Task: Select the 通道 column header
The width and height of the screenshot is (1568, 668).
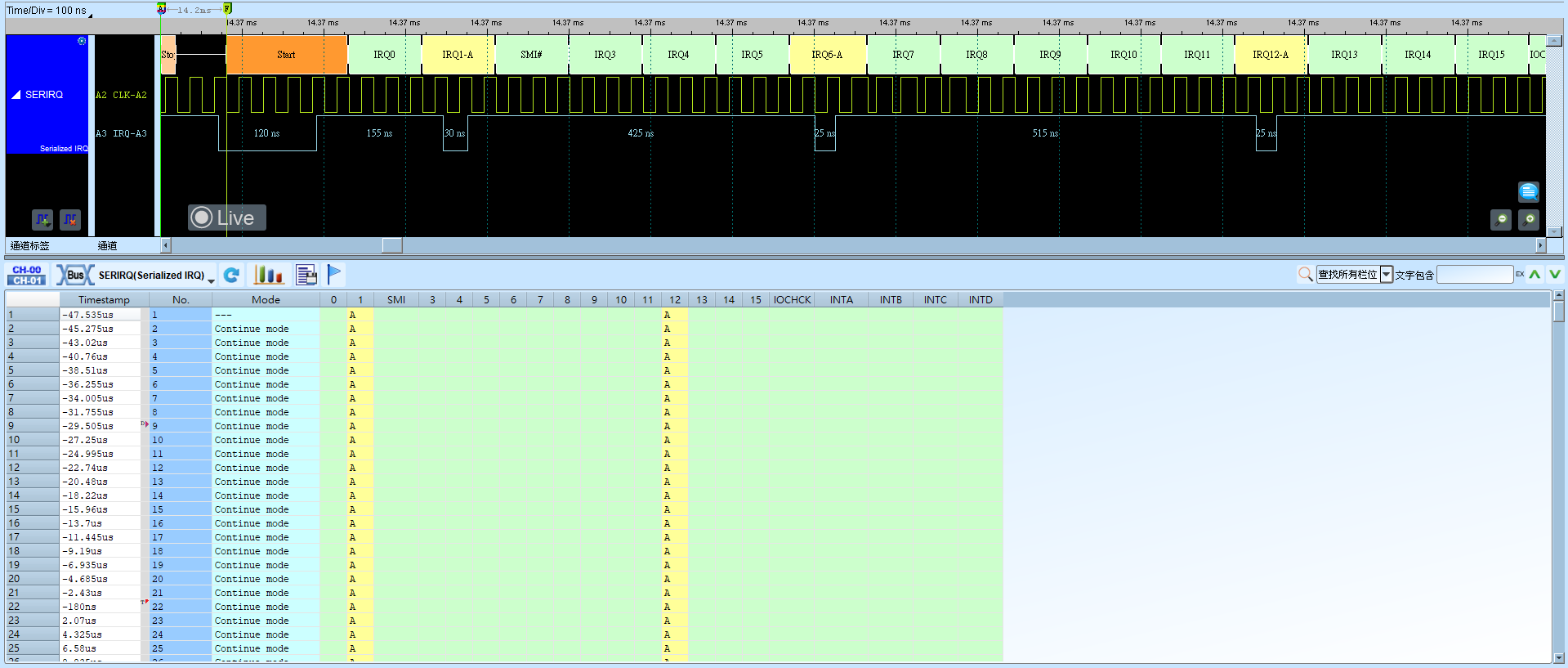Action: click(107, 245)
